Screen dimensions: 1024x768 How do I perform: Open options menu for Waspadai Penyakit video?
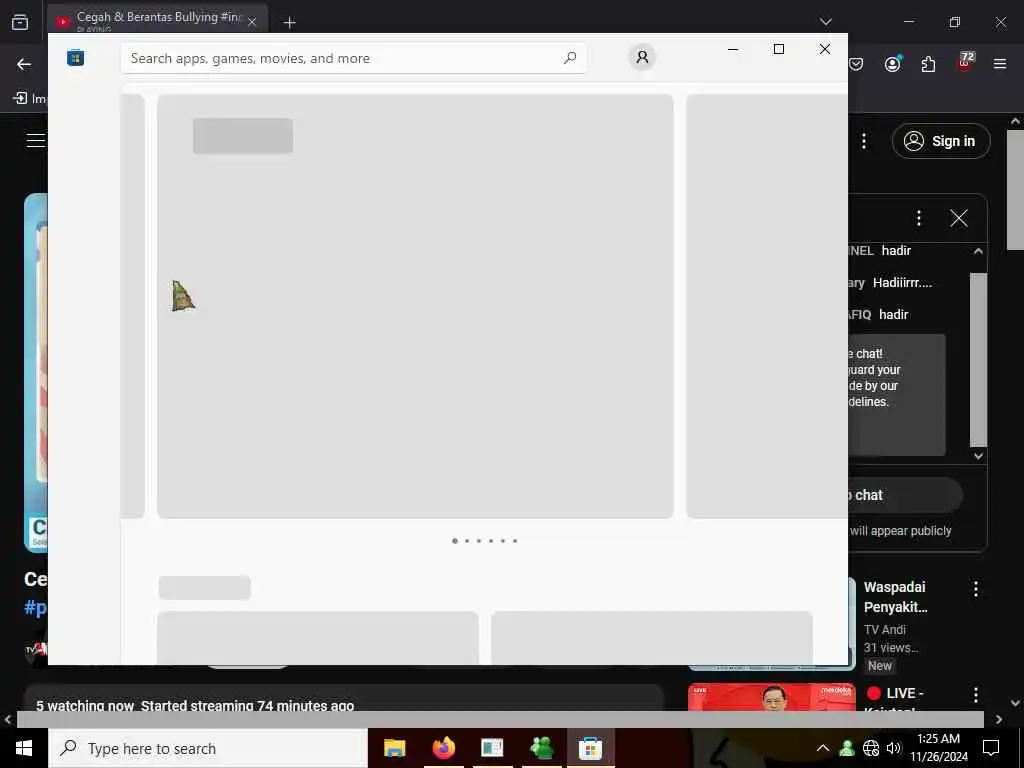(x=976, y=589)
